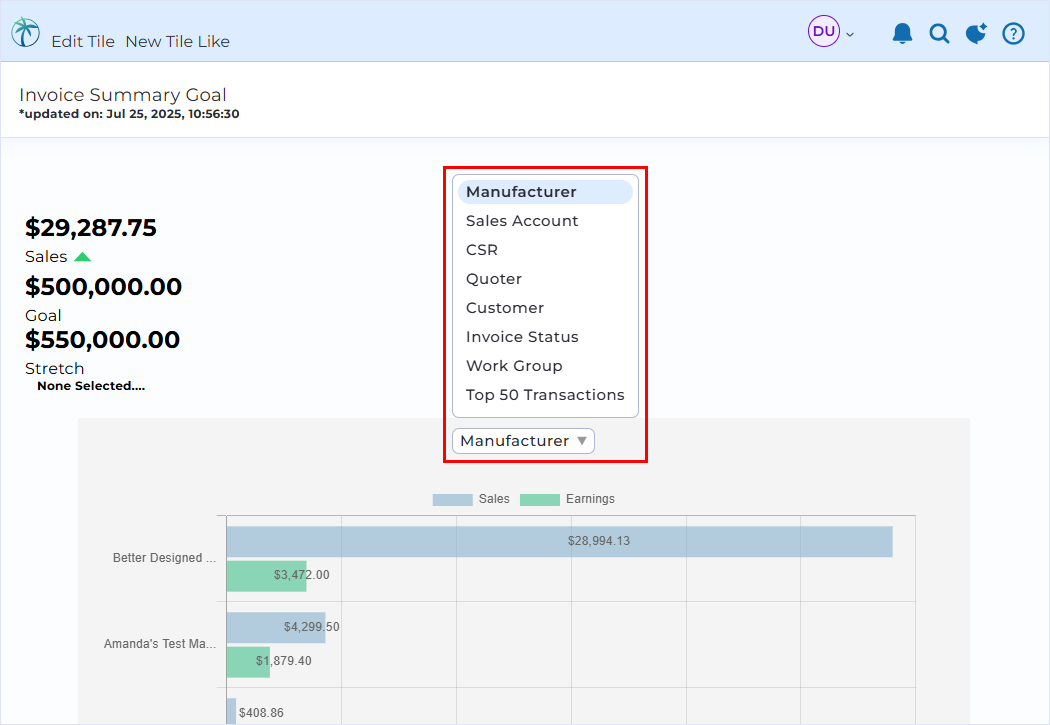Click the $1,879.40 earnings bar
The width and height of the screenshot is (1050, 725).
coord(248,662)
